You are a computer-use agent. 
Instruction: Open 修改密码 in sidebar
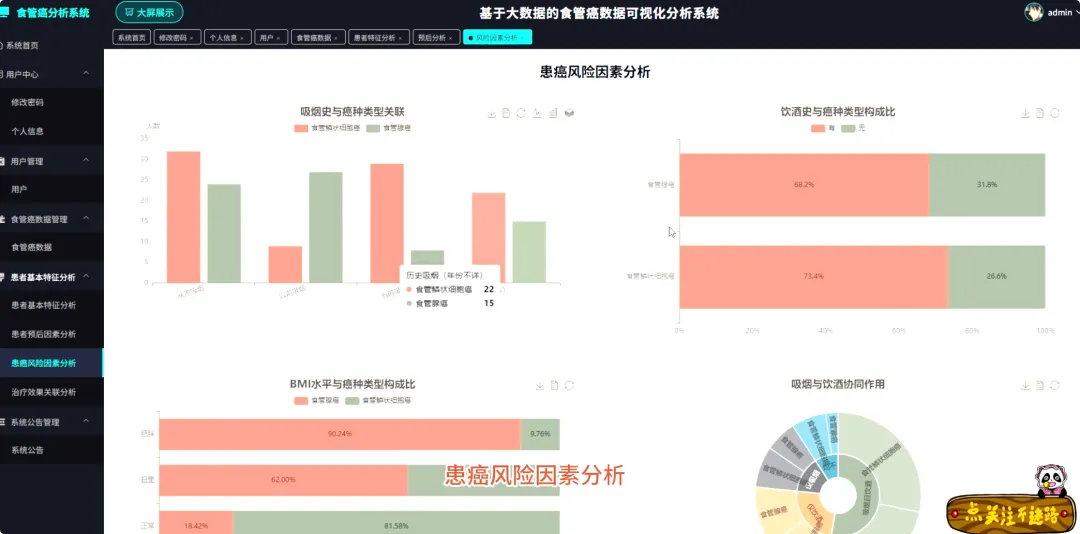(52, 102)
